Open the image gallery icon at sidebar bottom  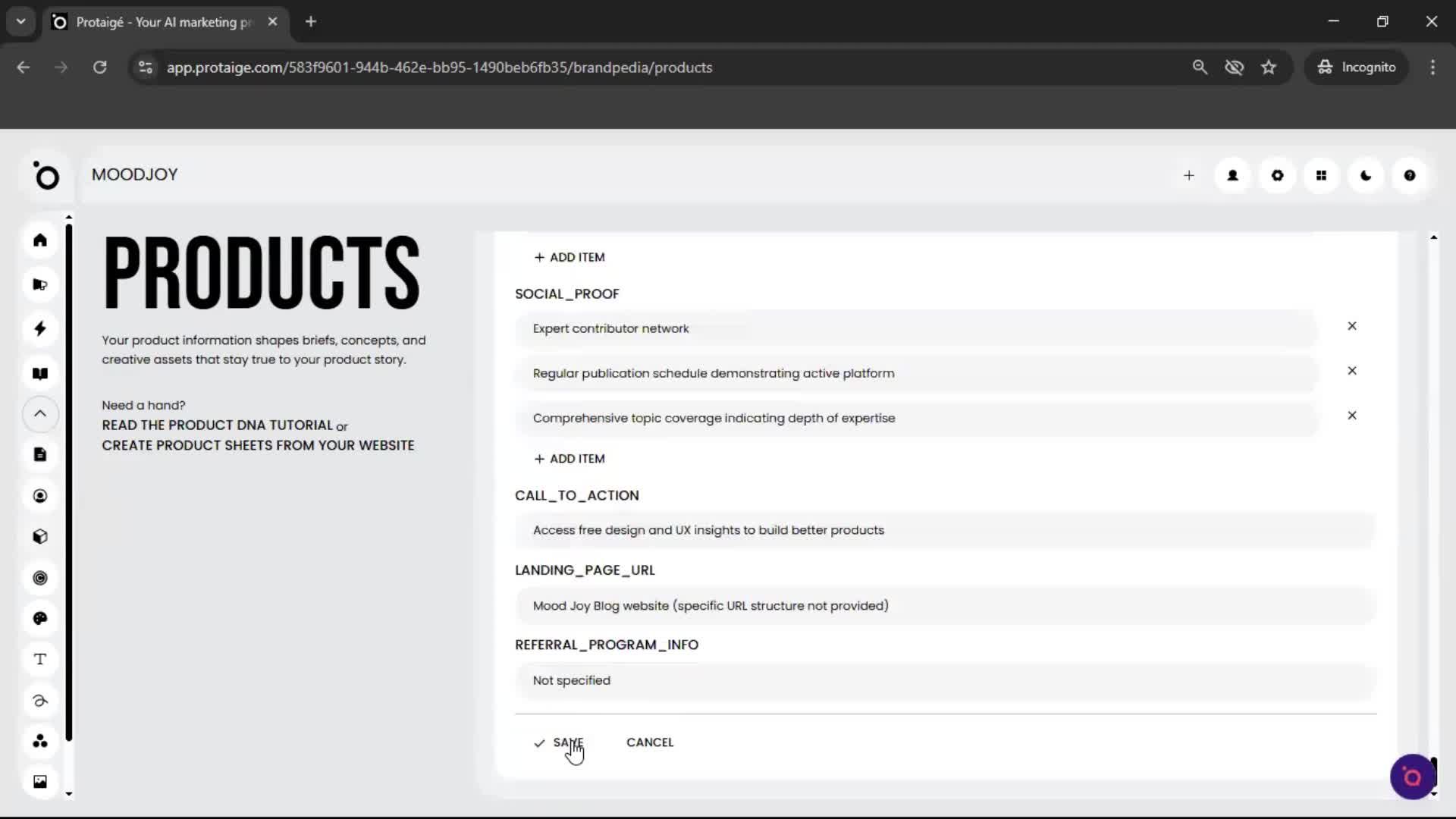(x=39, y=781)
